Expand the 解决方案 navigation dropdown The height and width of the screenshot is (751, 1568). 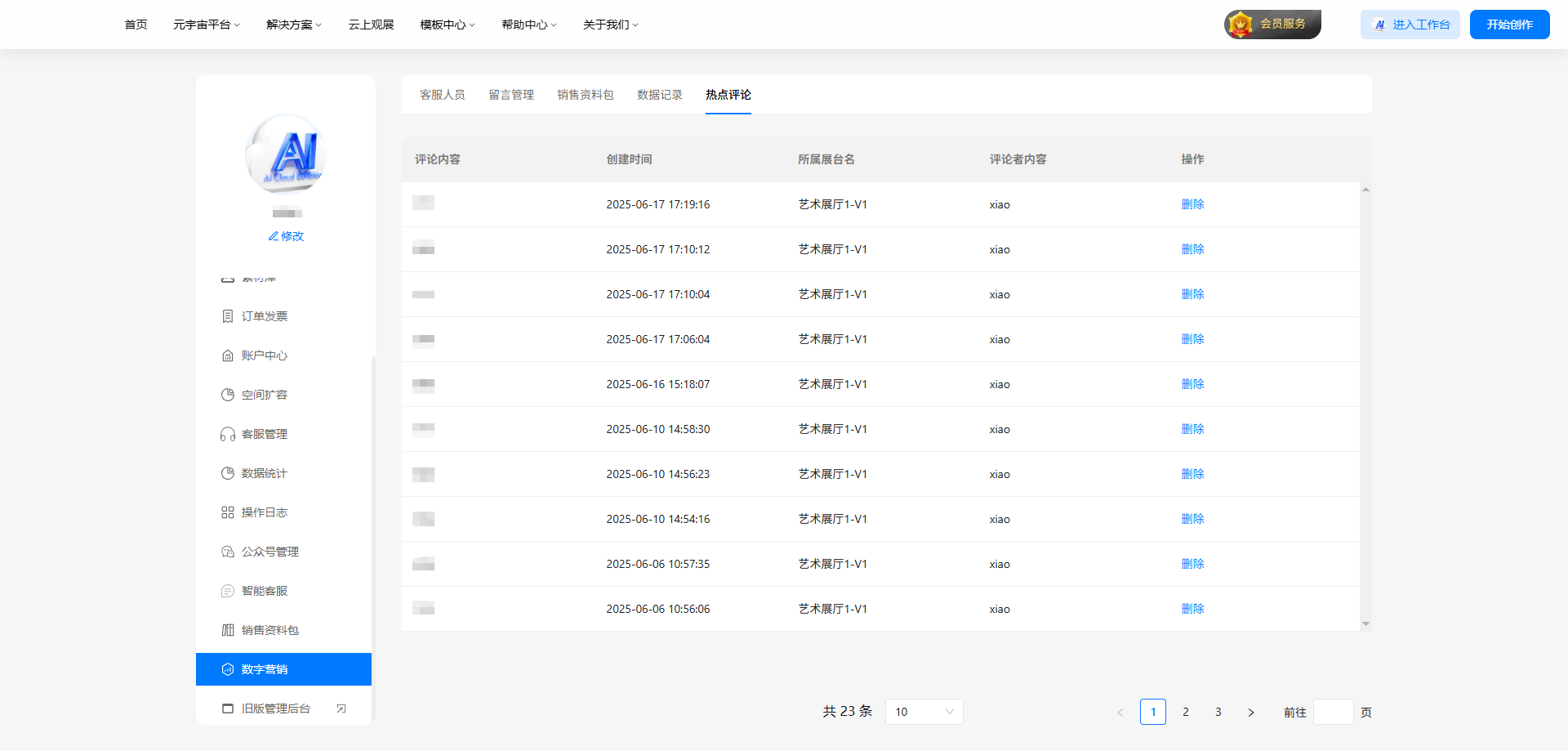click(294, 25)
